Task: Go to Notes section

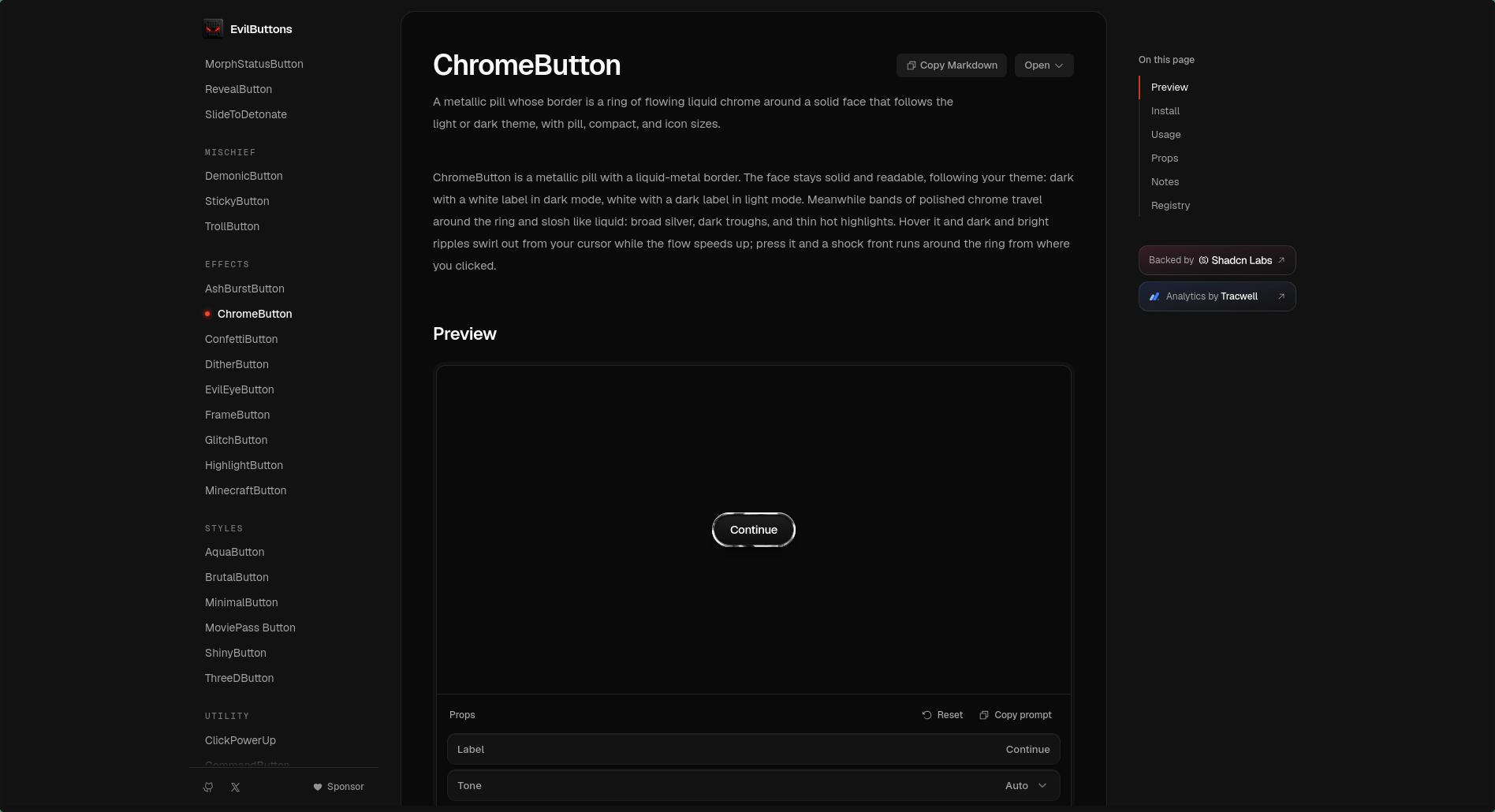Action: (x=1165, y=182)
